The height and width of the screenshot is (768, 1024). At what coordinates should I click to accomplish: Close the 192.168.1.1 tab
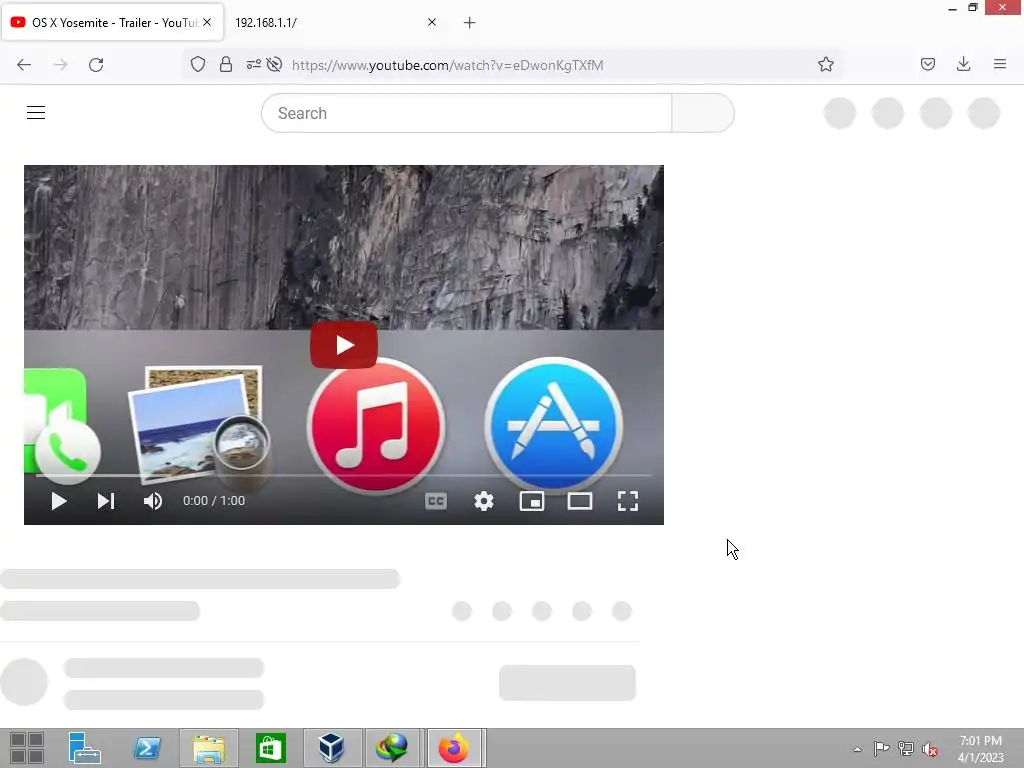tap(432, 22)
